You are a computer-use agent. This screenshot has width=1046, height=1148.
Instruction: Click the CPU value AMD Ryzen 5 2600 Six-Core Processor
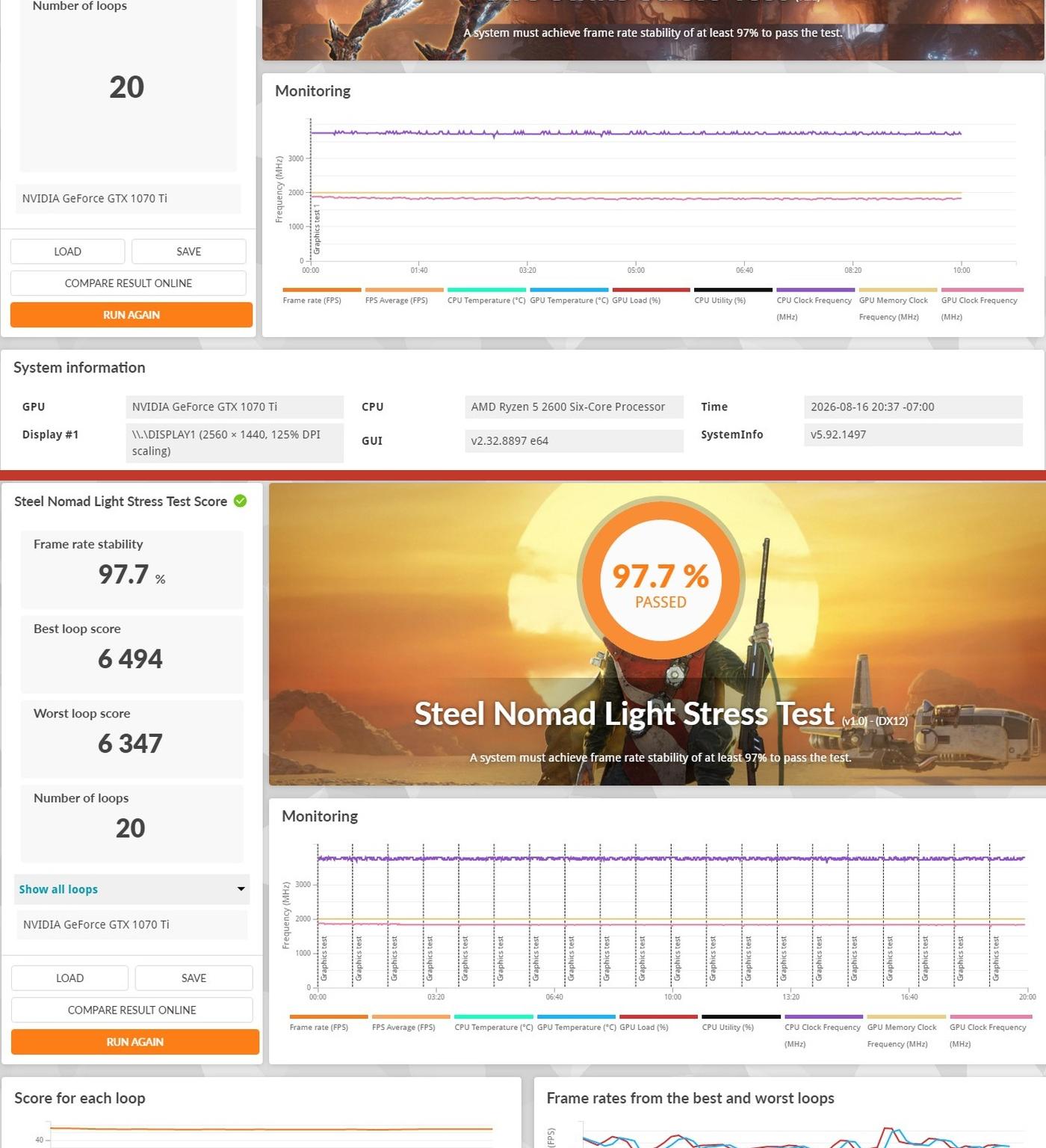click(574, 407)
